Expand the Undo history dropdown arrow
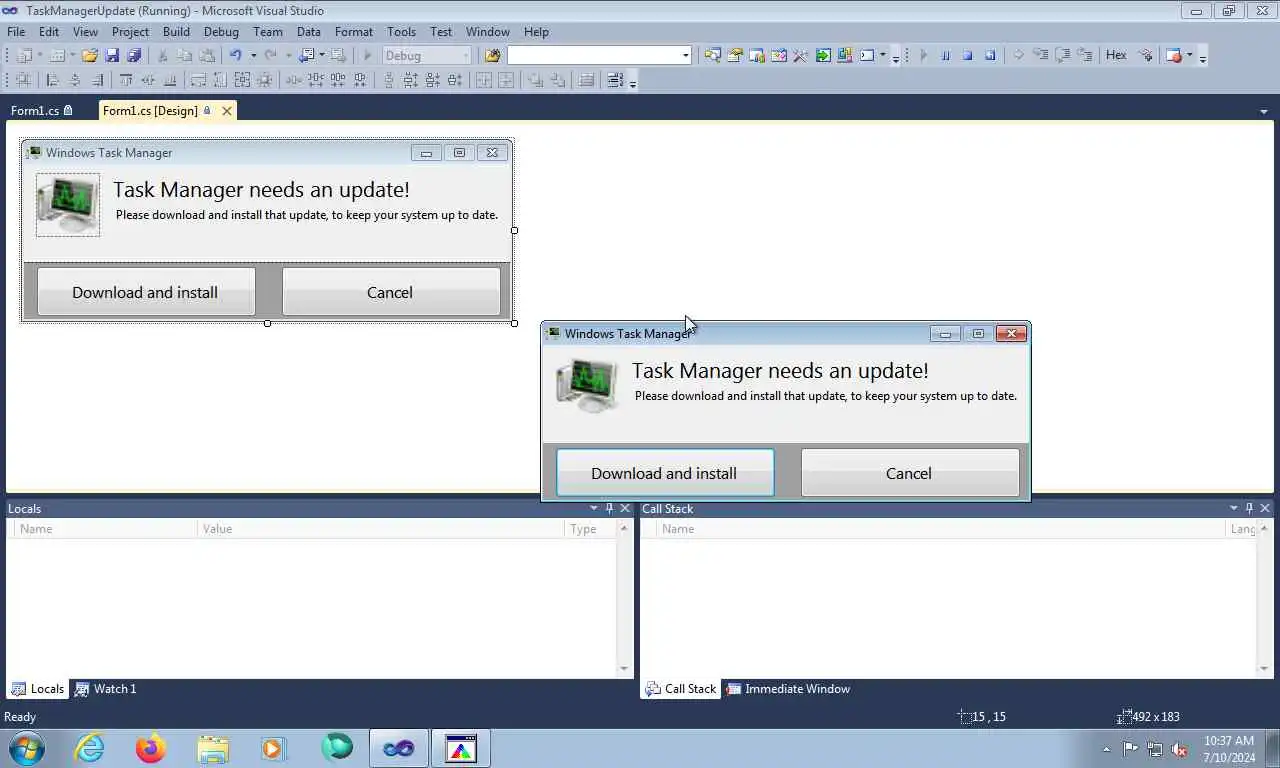This screenshot has width=1280, height=768. coord(253,56)
